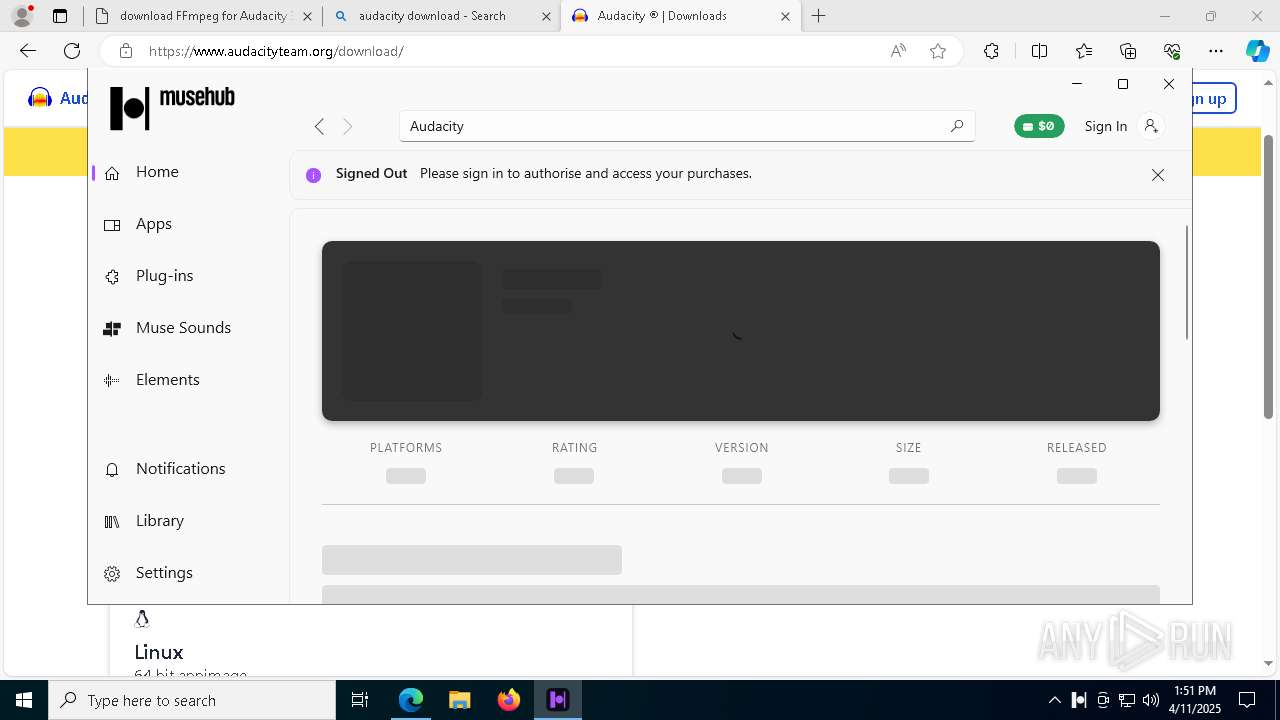1280x720 pixels.
Task: Click the Linux heading on Audacity page
Action: pos(159,652)
